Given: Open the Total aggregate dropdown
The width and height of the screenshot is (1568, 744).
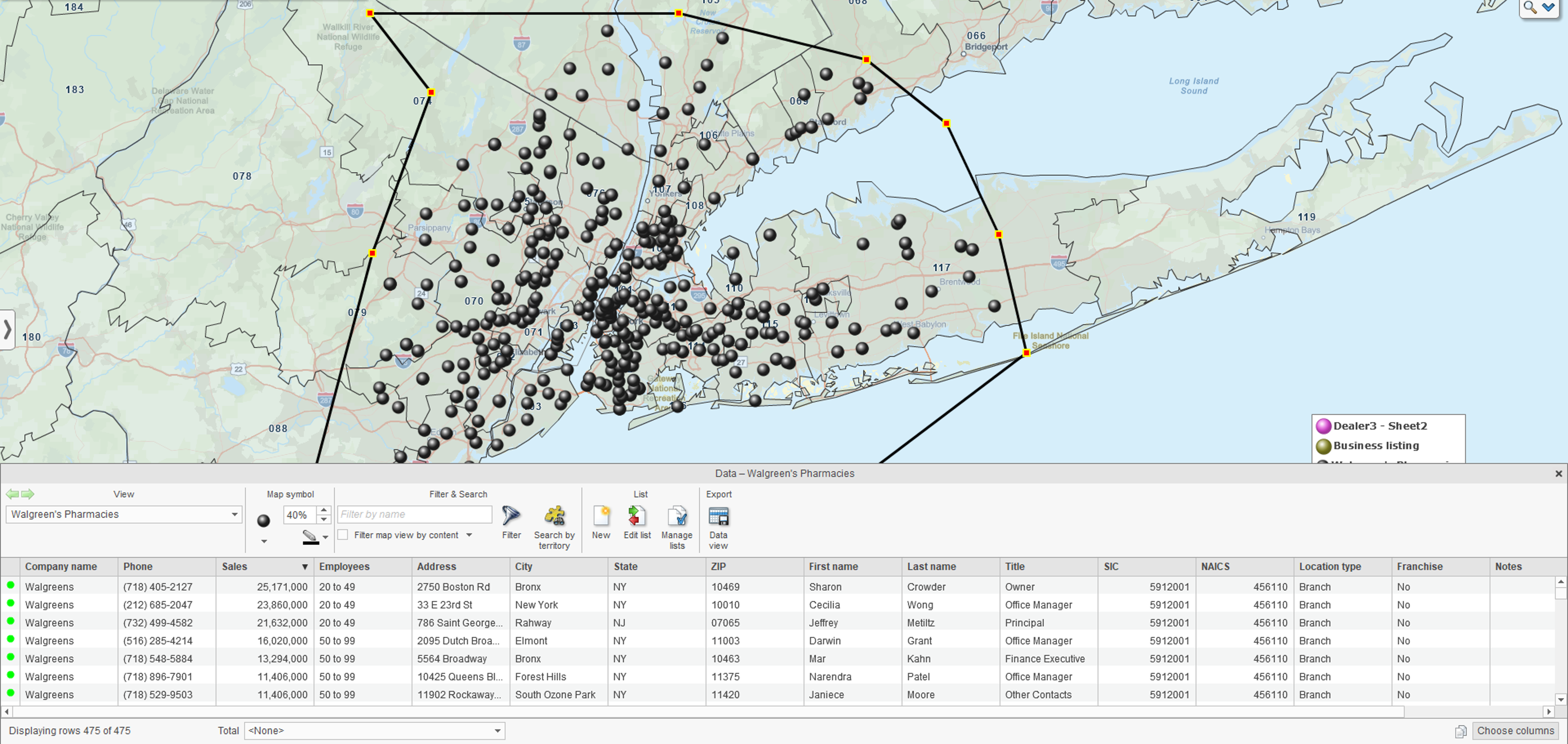Looking at the screenshot, I should [374, 731].
